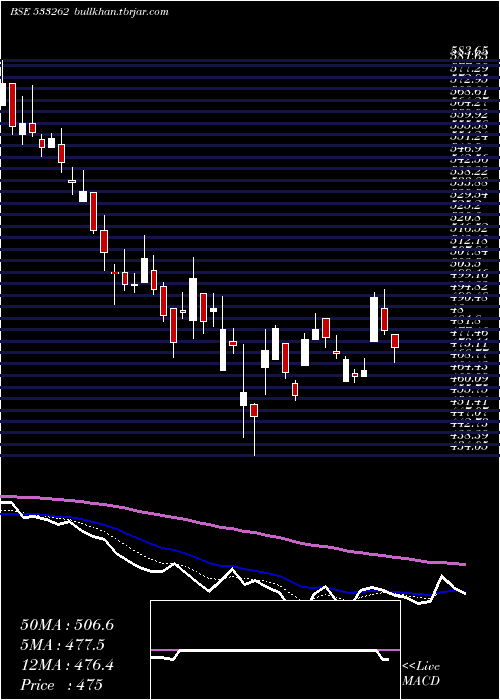Screen dimensions: 500x700
Task: Click the 494.82 price axis label
Action: pyautogui.click(x=469, y=288)
